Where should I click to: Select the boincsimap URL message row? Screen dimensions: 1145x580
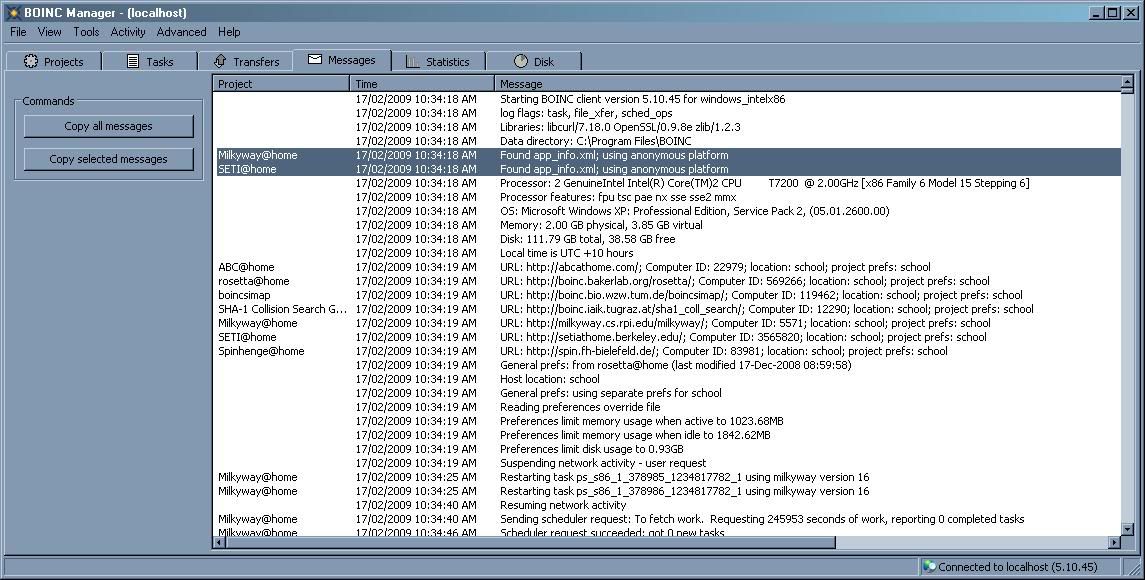point(667,294)
